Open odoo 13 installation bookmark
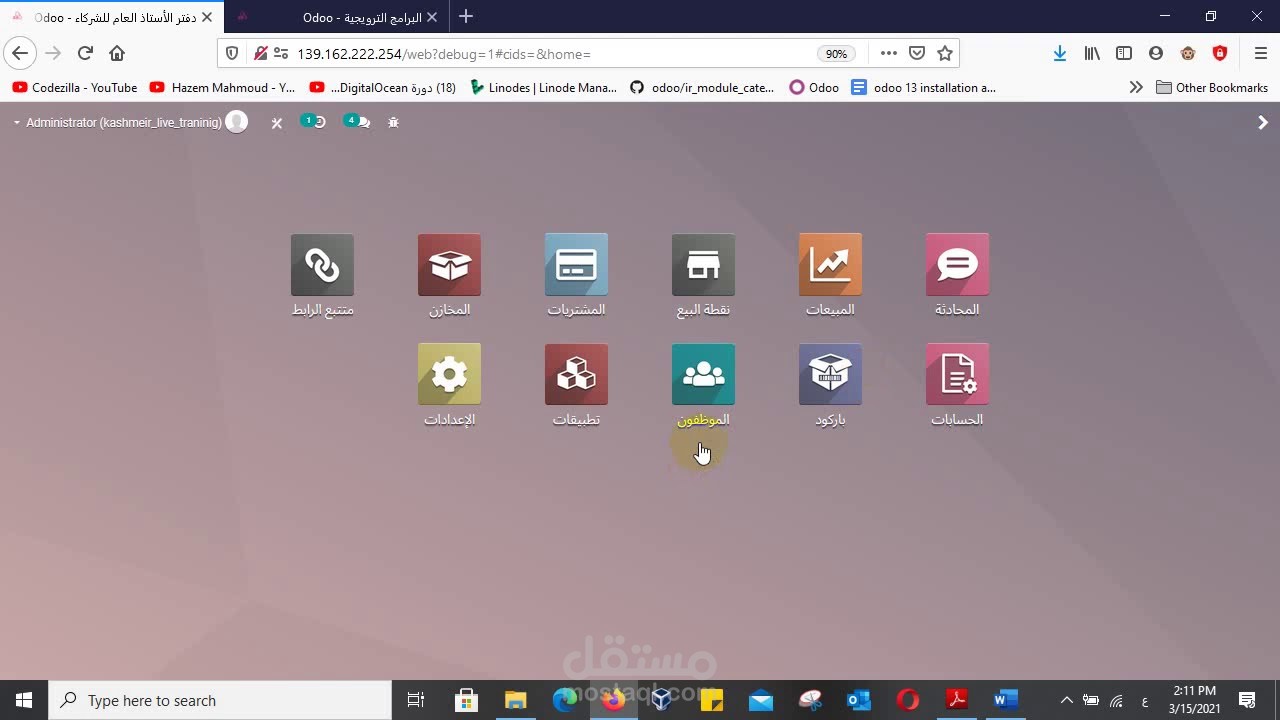Screen dimensions: 1280x720 pyautogui.click(x=924, y=88)
